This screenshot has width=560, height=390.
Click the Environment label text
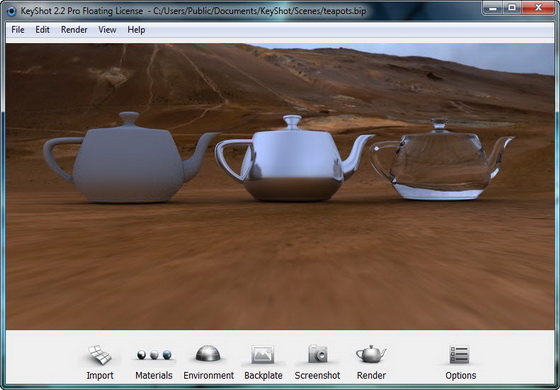[209, 375]
